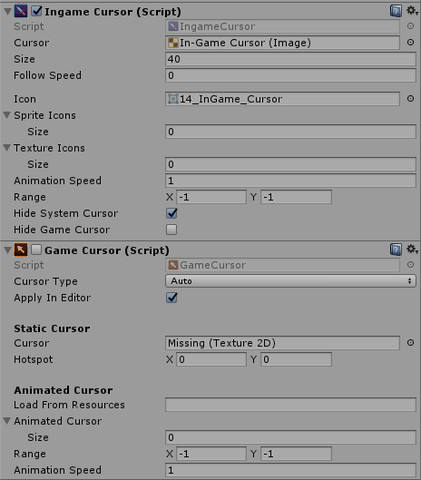Collapse the Animated Cursor array
Image resolution: width=421 pixels, height=480 pixels.
pyautogui.click(x=7, y=421)
